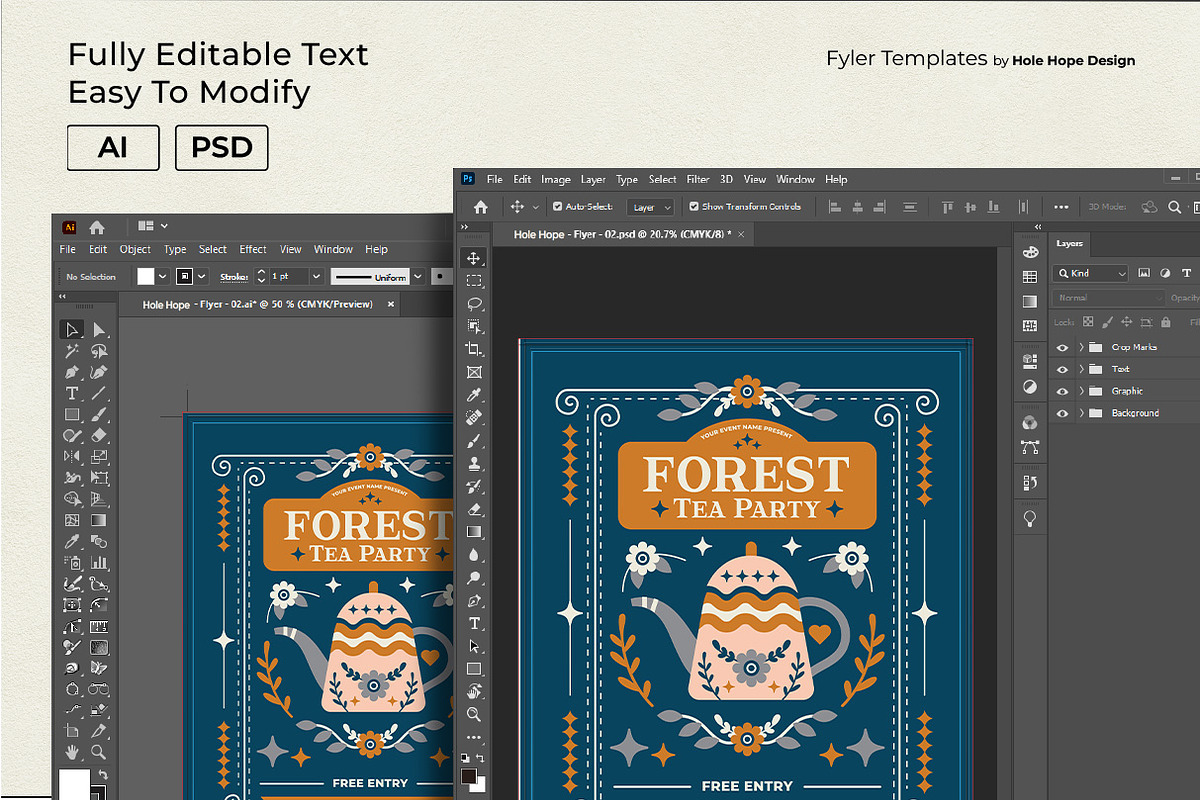Select Photoshop's Eyedropper tool
This screenshot has width=1200, height=800.
(x=474, y=395)
